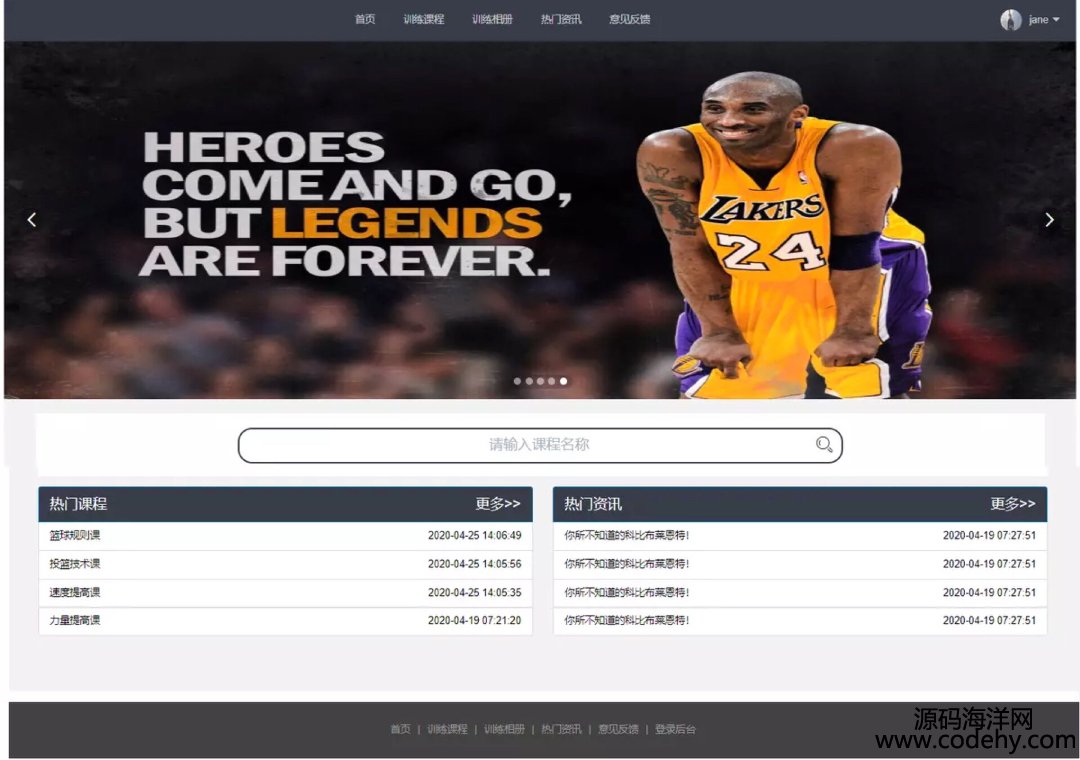Viewport: 1080px width, 760px height.
Task: Show the previous carousel slide with left arrow
Action: [x=32, y=220]
